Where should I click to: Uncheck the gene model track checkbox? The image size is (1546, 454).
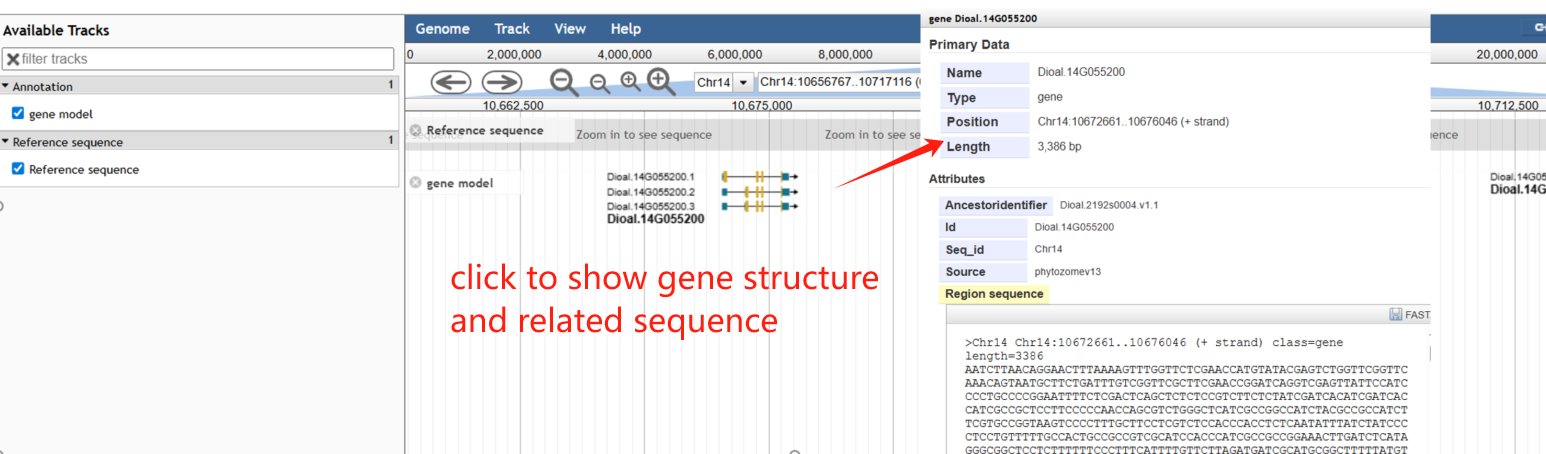coord(18,114)
